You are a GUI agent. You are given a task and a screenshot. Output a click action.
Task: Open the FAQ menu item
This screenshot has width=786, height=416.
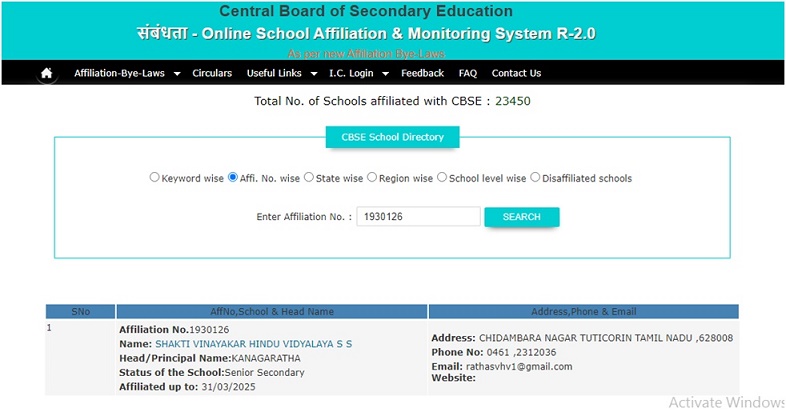click(x=467, y=73)
